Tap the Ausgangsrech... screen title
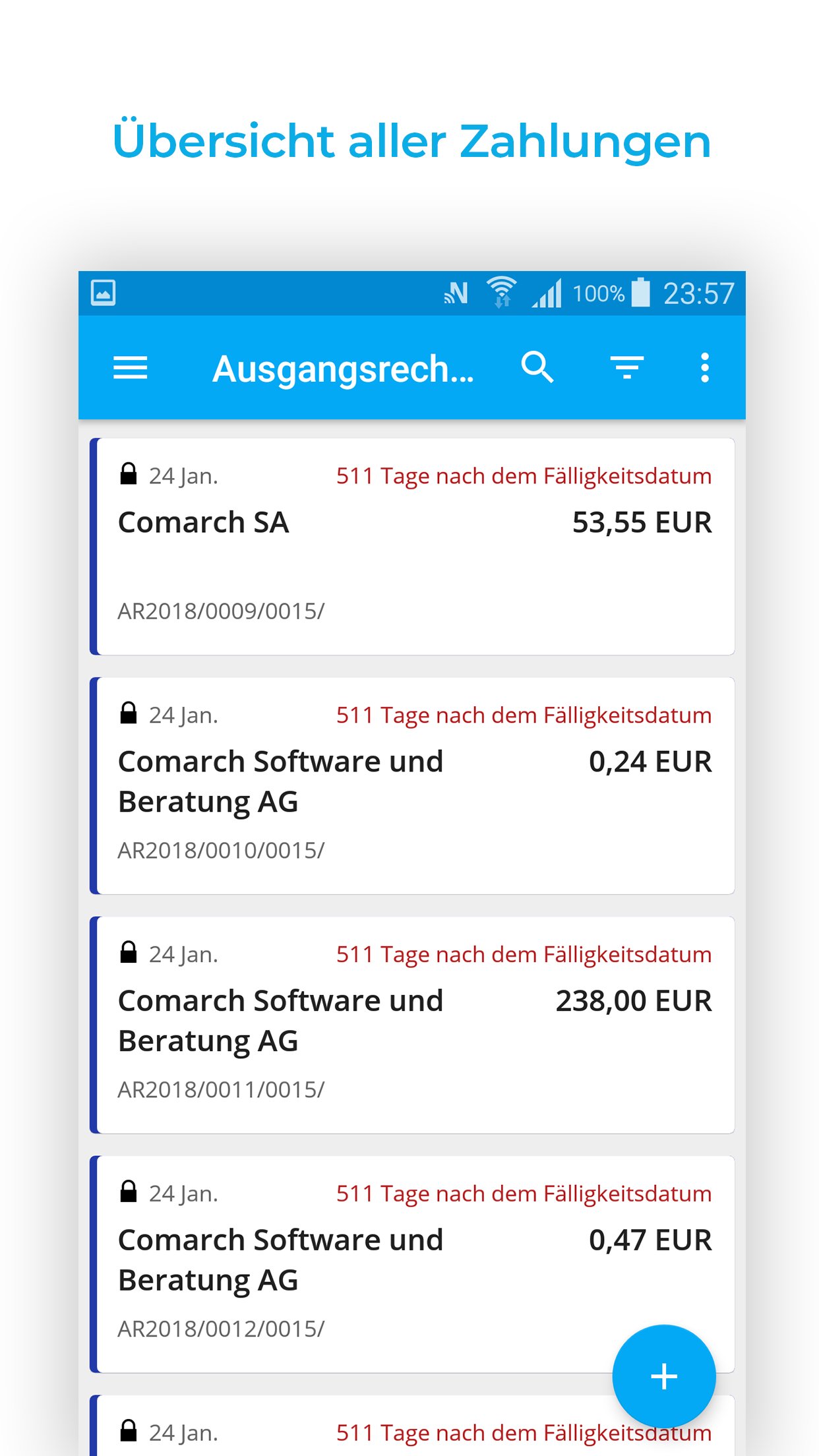Screen dimensions: 819x1456 coord(343,369)
